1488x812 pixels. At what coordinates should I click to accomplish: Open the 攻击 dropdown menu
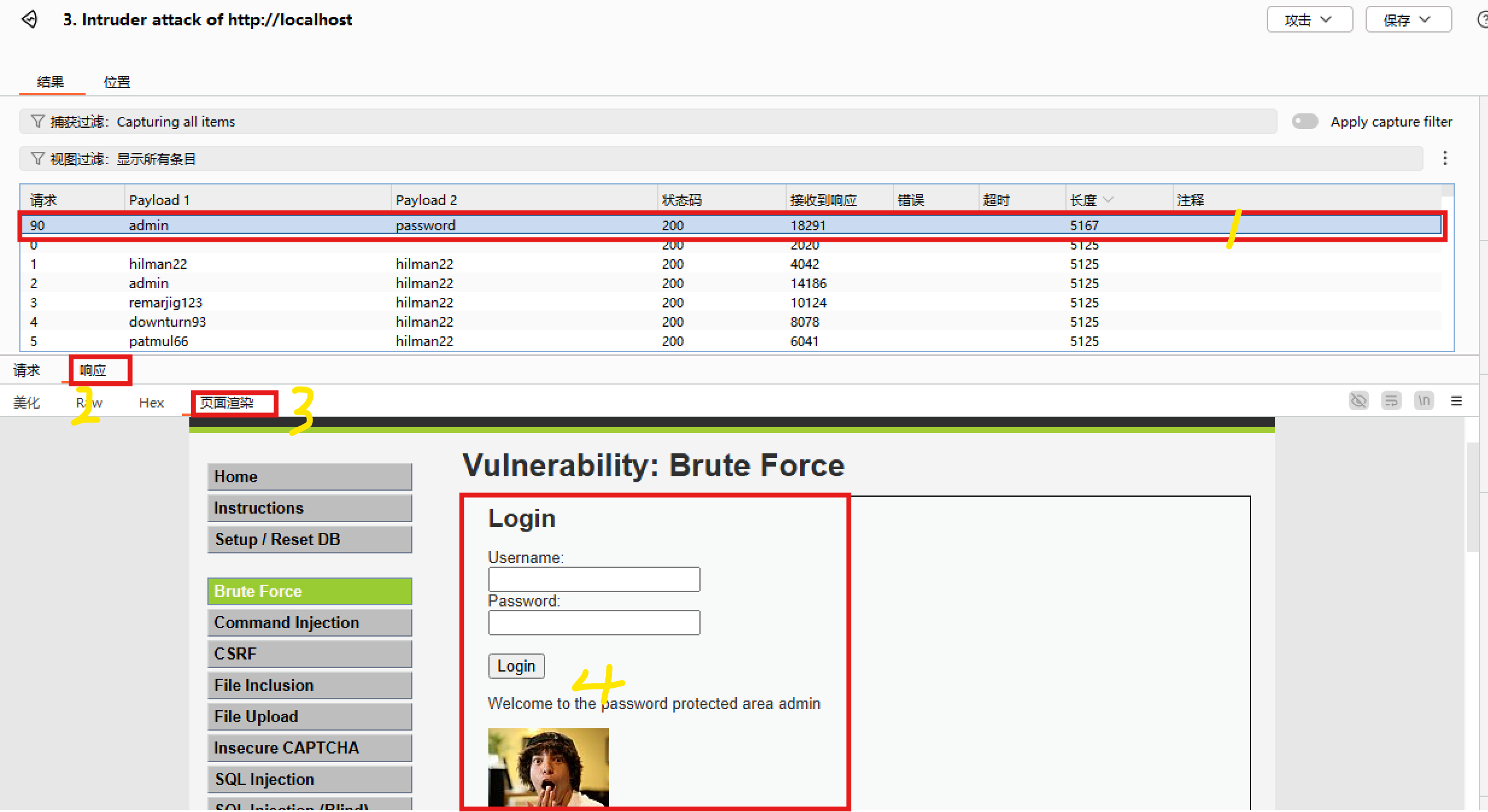pyautogui.click(x=1309, y=20)
